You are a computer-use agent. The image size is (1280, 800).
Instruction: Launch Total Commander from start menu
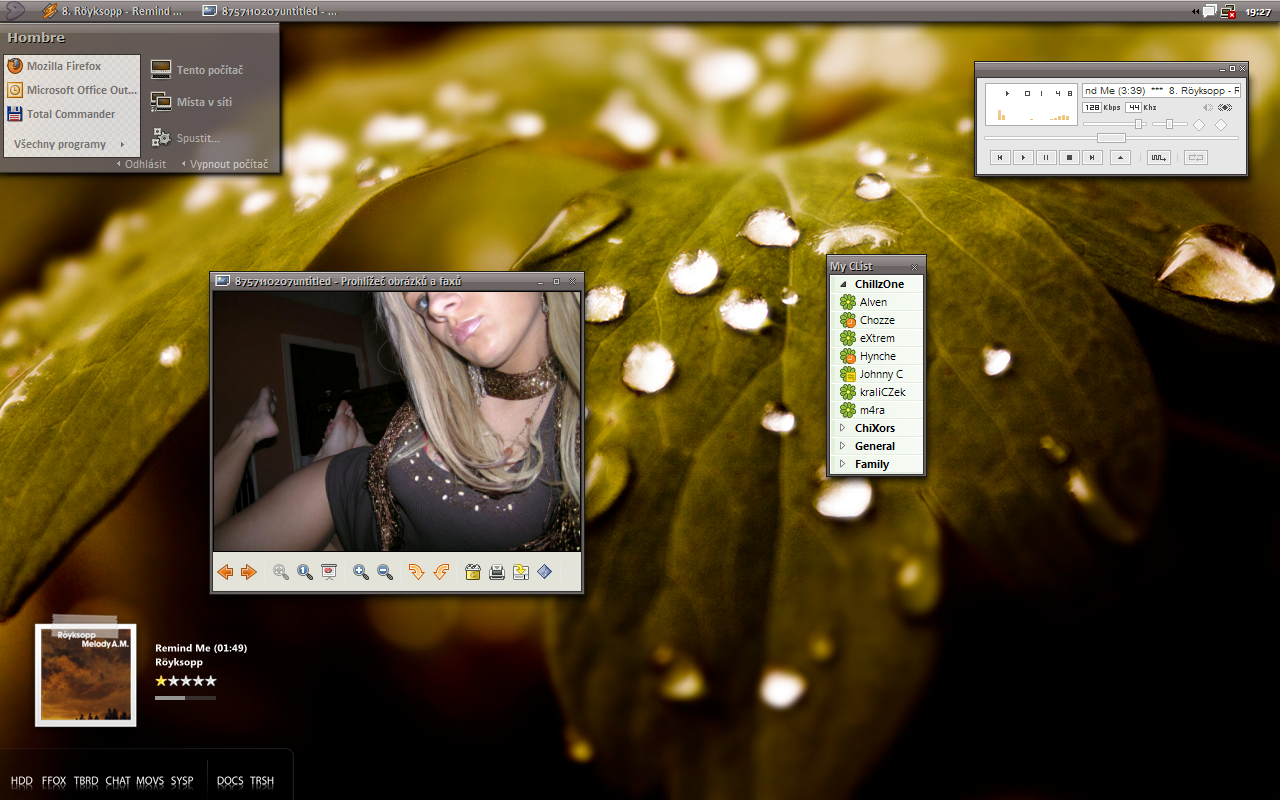click(x=71, y=114)
